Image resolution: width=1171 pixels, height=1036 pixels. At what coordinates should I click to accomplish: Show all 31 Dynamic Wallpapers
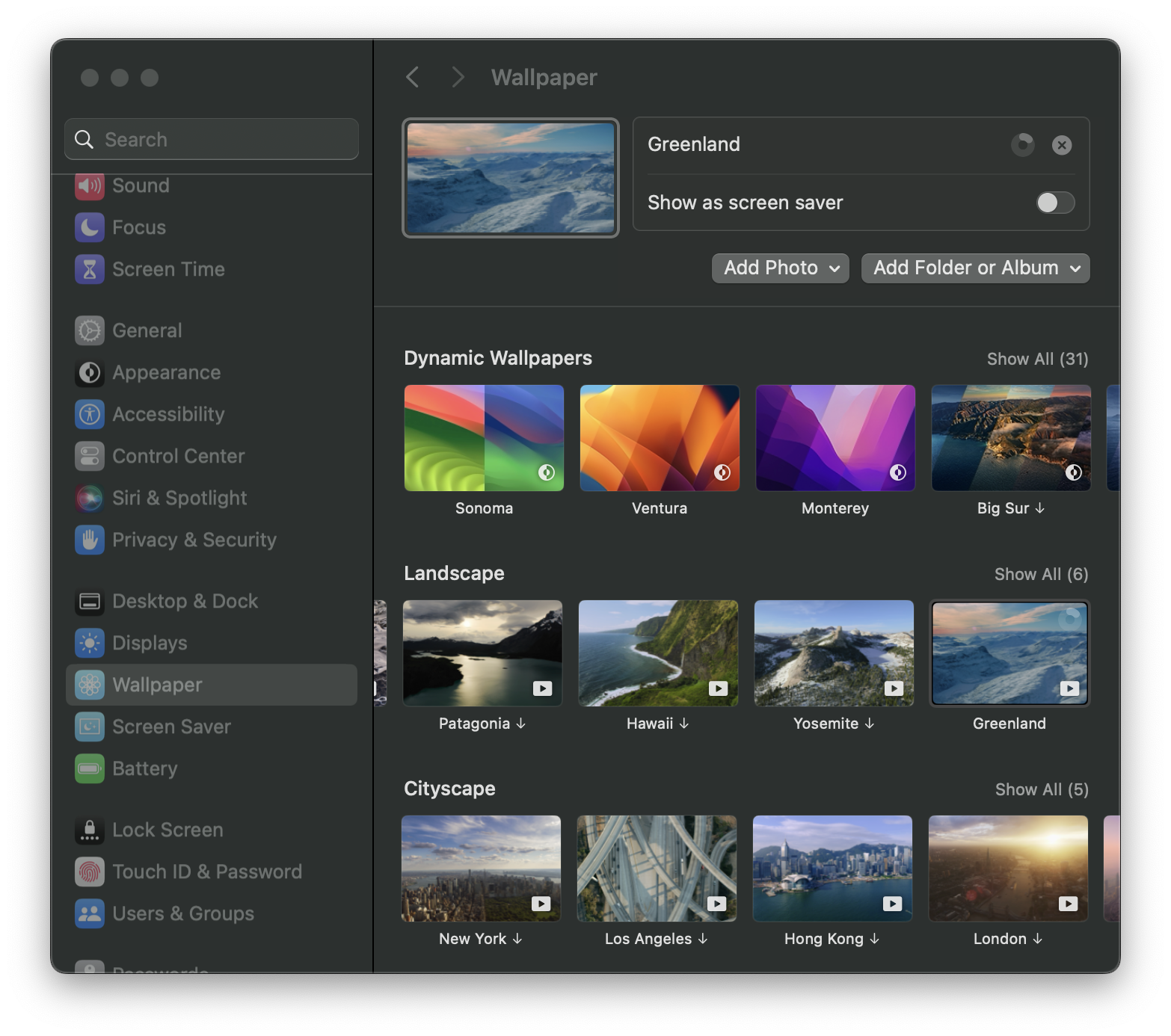click(x=1037, y=359)
